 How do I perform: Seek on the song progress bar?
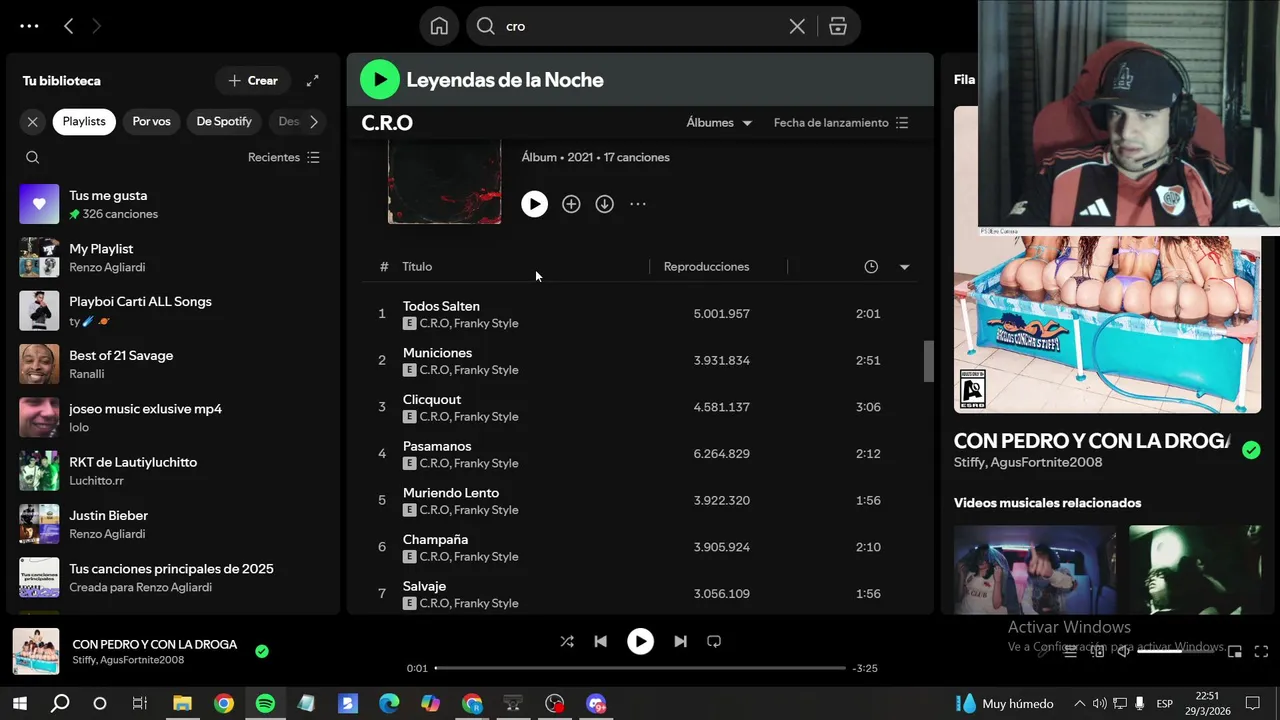[x=640, y=668]
